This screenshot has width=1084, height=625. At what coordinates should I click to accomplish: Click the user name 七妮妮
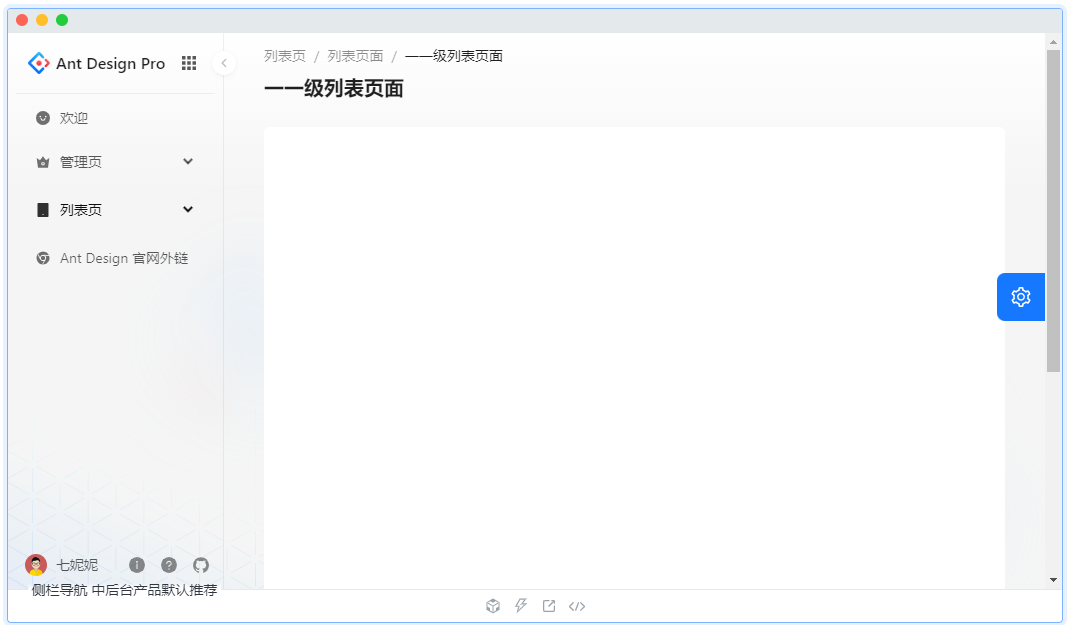click(77, 565)
